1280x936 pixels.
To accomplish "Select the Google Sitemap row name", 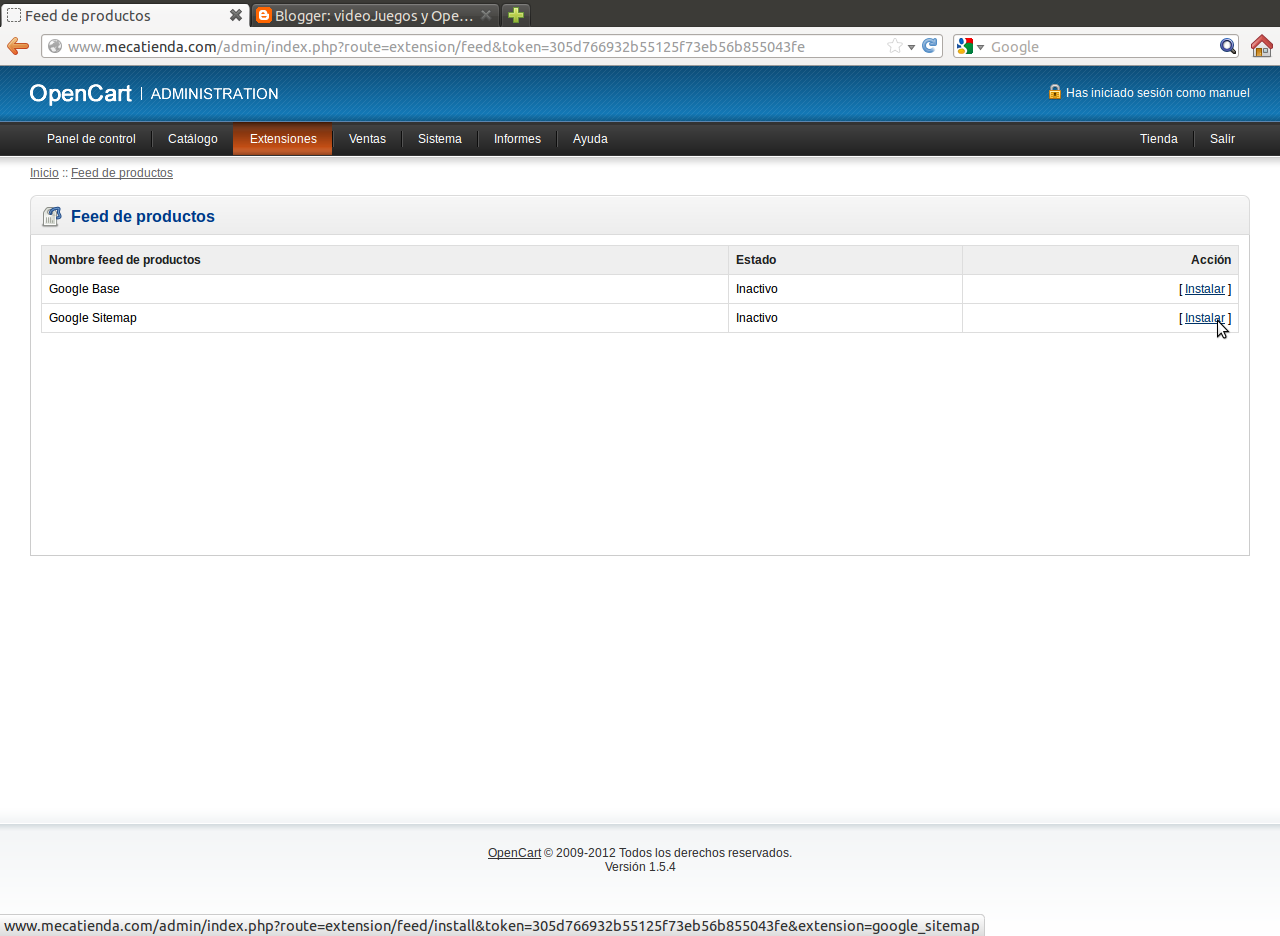I will tap(93, 318).
